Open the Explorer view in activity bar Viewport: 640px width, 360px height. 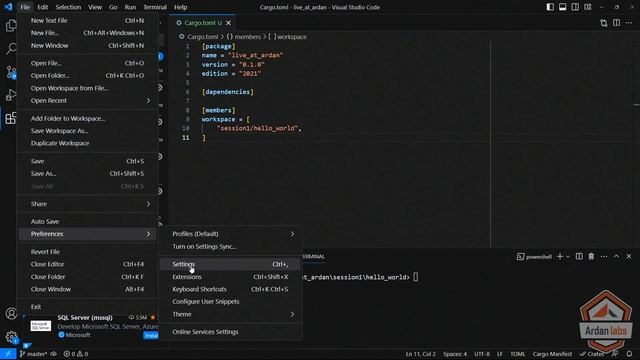(x=11, y=26)
